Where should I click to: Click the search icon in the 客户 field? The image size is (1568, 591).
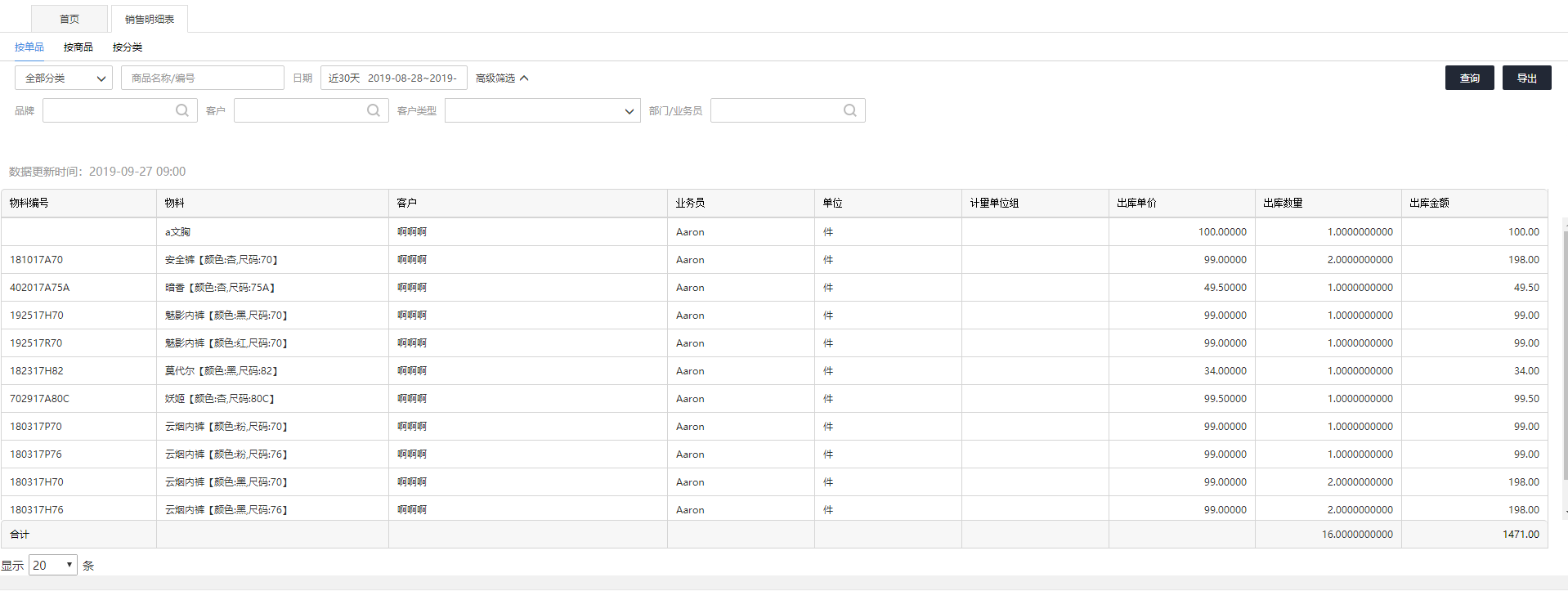pos(374,110)
